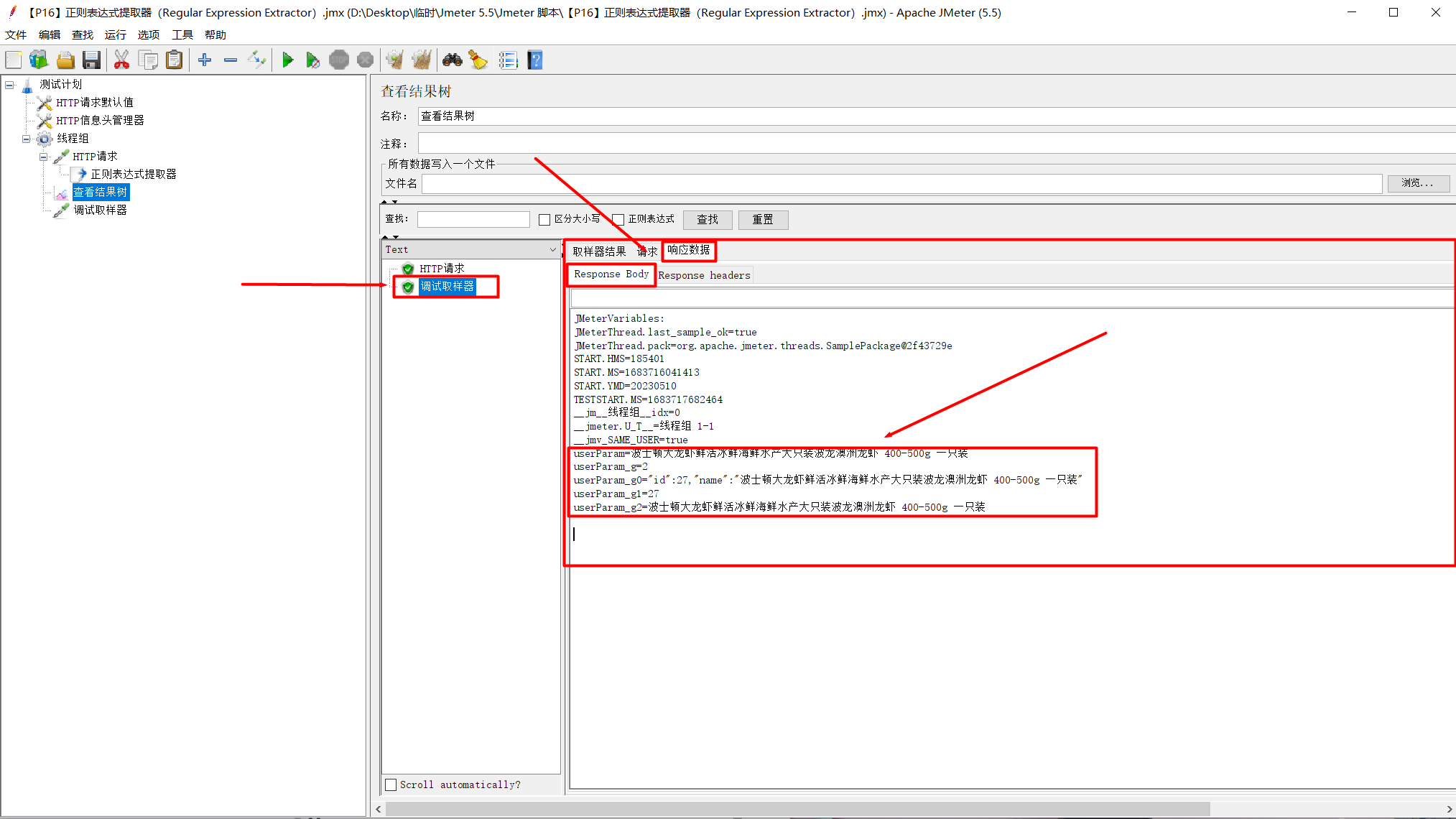Screen dimensions: 1456x819
Task: Select the 调试取样器 sample result
Action: click(448, 287)
